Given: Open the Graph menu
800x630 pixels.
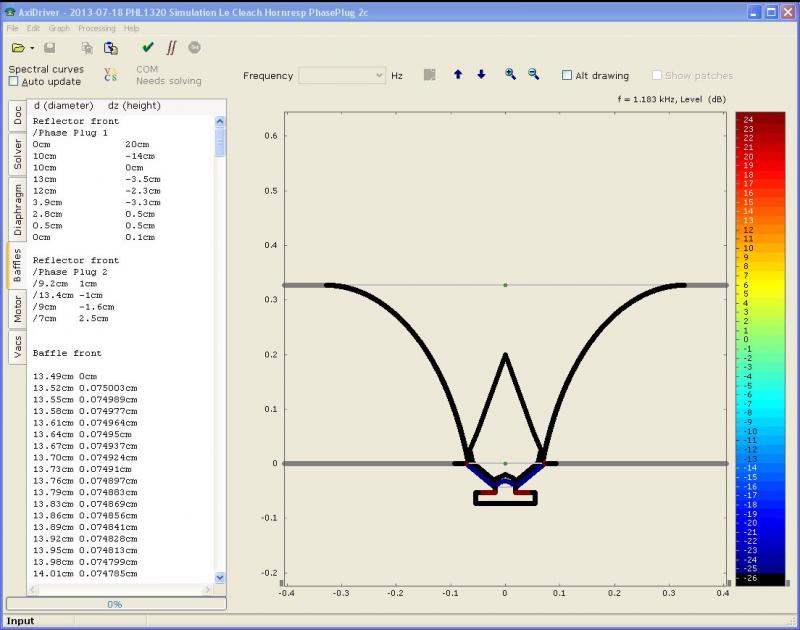Looking at the screenshot, I should 59,28.
